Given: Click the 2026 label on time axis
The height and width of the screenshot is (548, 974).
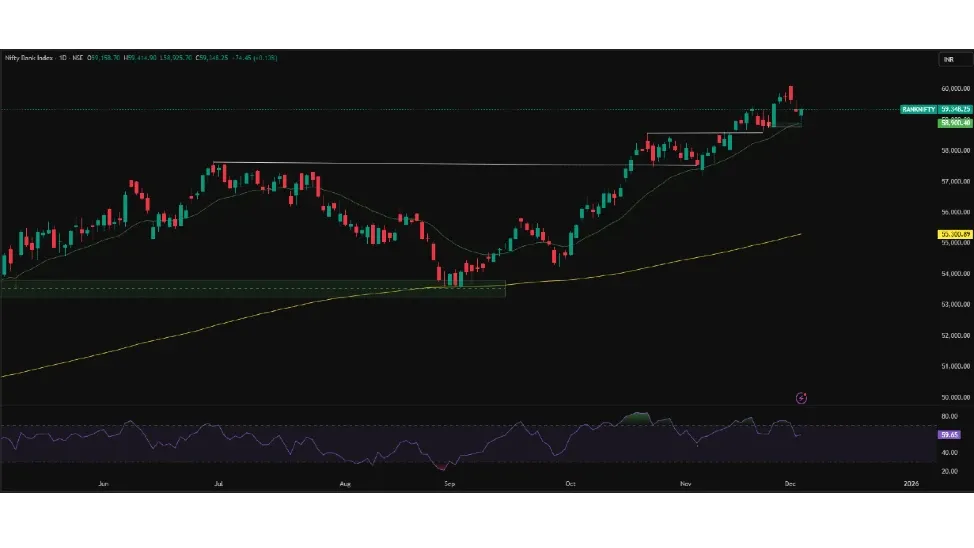Looking at the screenshot, I should (x=911, y=483).
